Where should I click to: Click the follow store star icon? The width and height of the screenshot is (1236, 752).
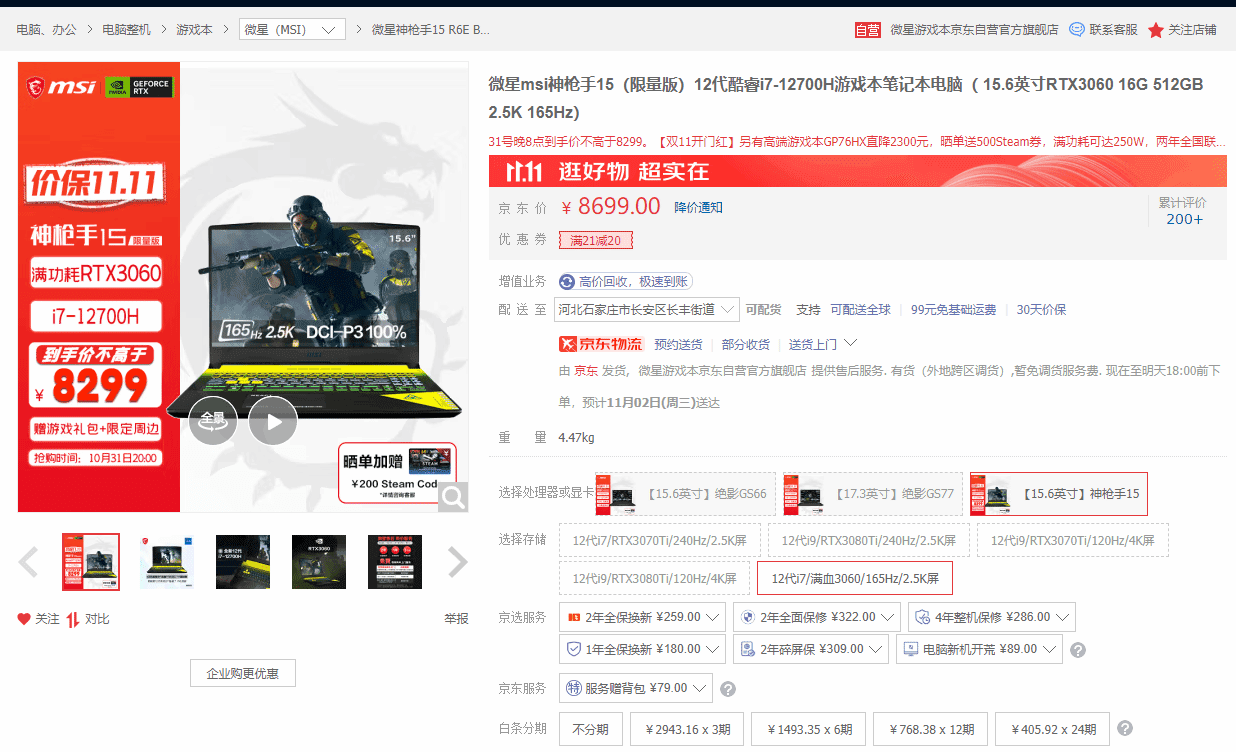click(x=1156, y=30)
